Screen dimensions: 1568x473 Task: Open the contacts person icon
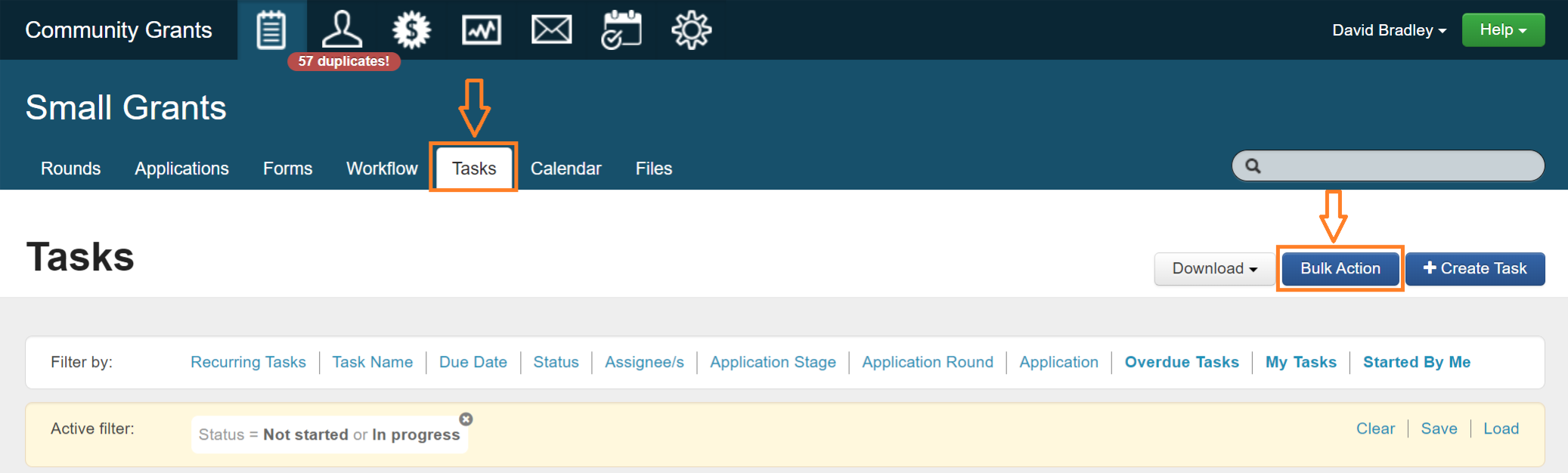pos(342,30)
